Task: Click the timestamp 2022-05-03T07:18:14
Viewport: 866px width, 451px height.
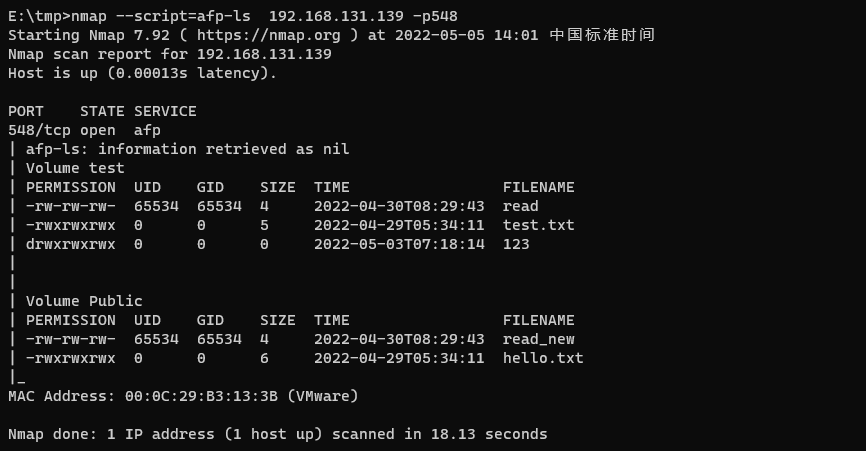Action: [x=399, y=244]
